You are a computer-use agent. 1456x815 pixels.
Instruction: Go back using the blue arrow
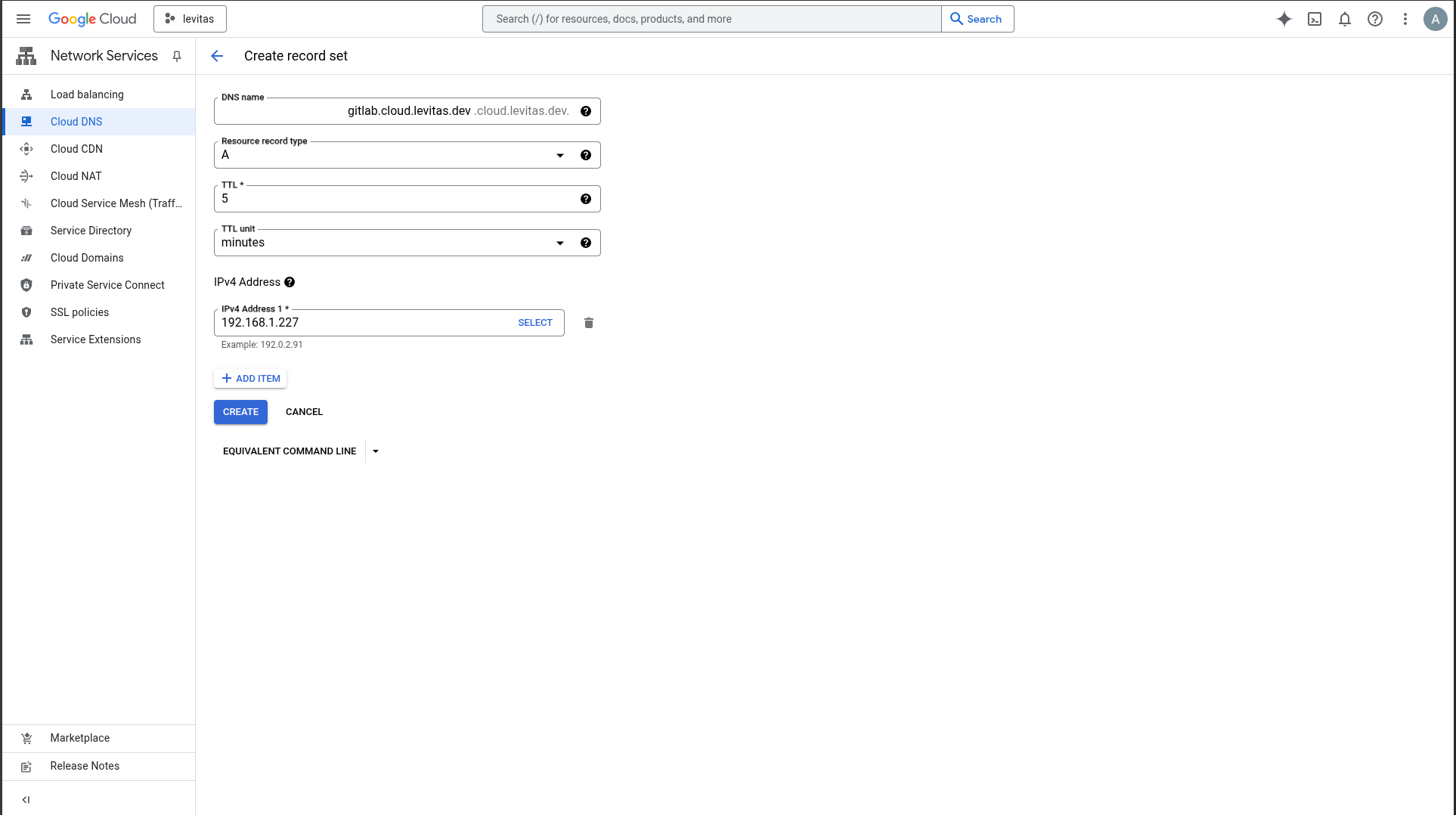point(217,56)
